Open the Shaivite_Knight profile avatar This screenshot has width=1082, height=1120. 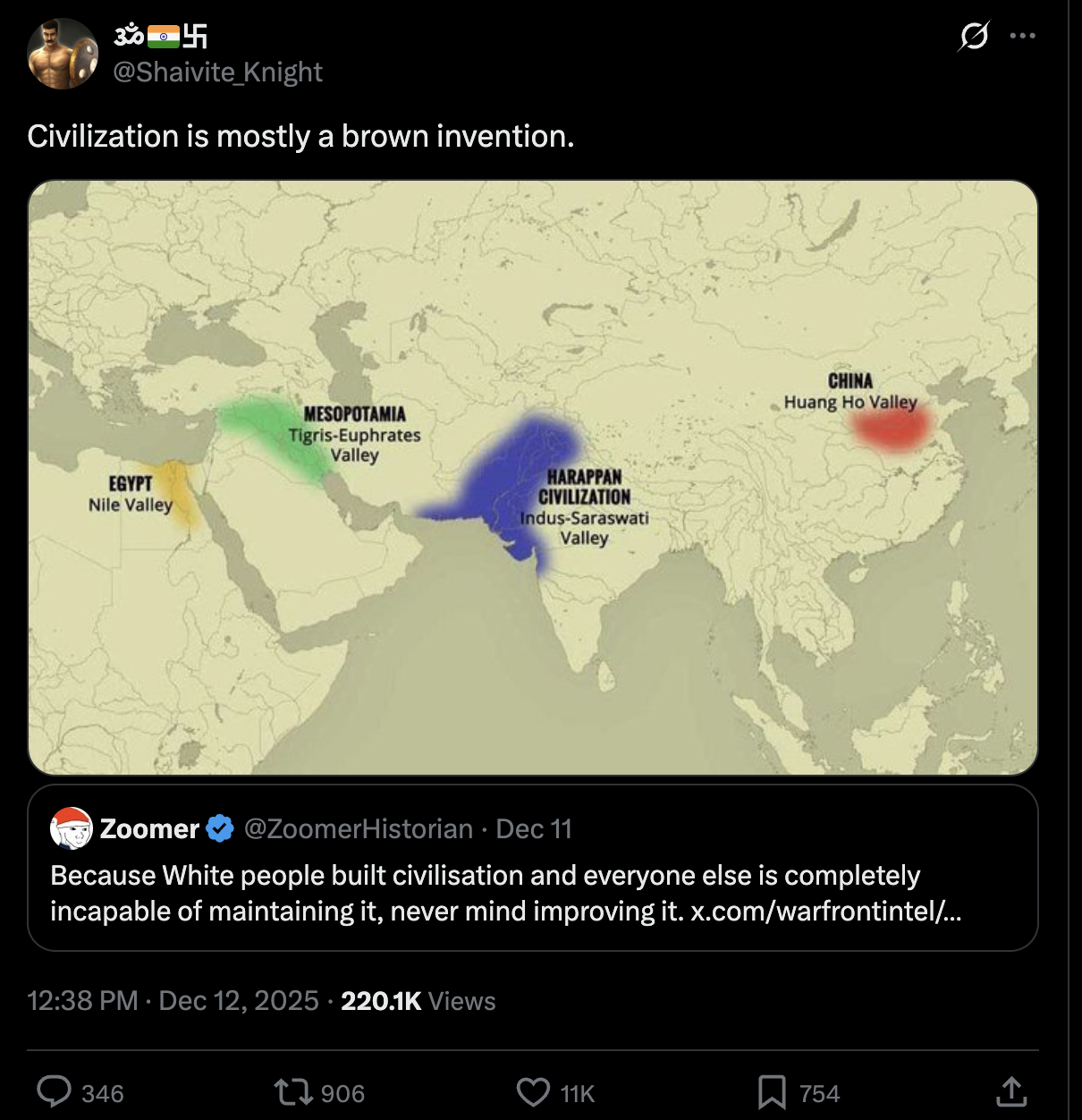pos(63,54)
